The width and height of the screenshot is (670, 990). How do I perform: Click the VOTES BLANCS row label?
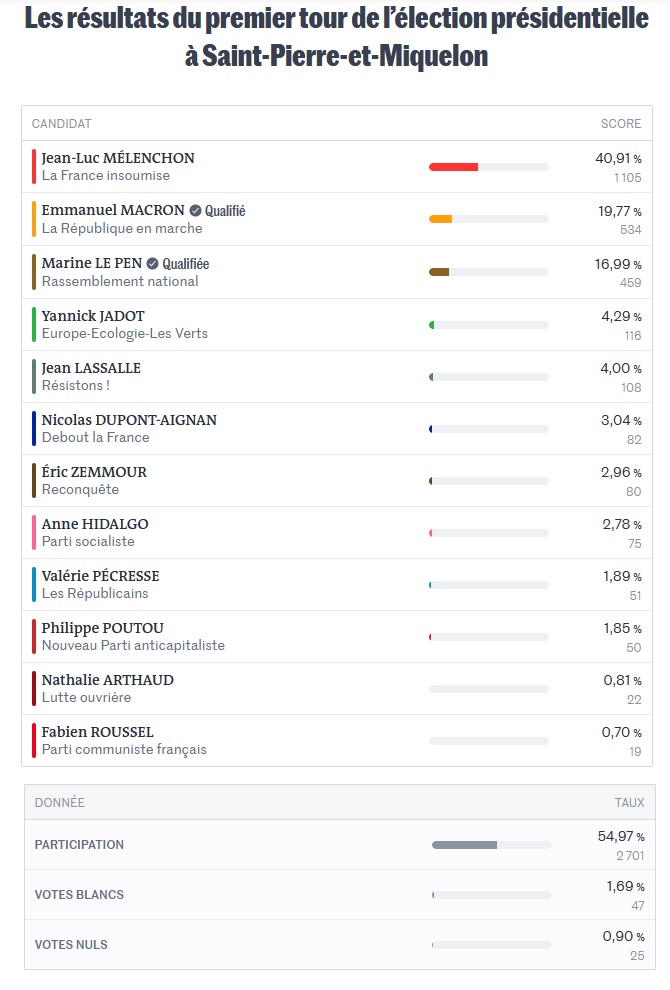(x=79, y=895)
